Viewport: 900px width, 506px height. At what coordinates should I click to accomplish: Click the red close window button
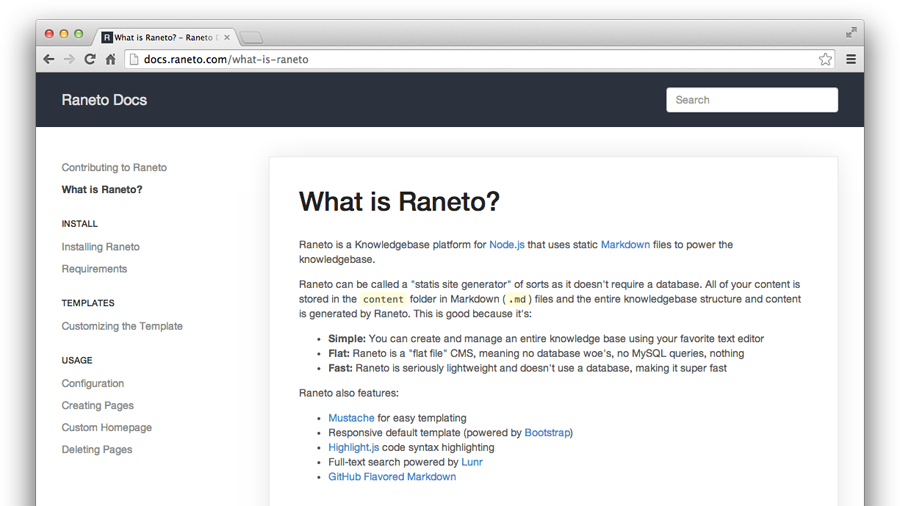(49, 34)
